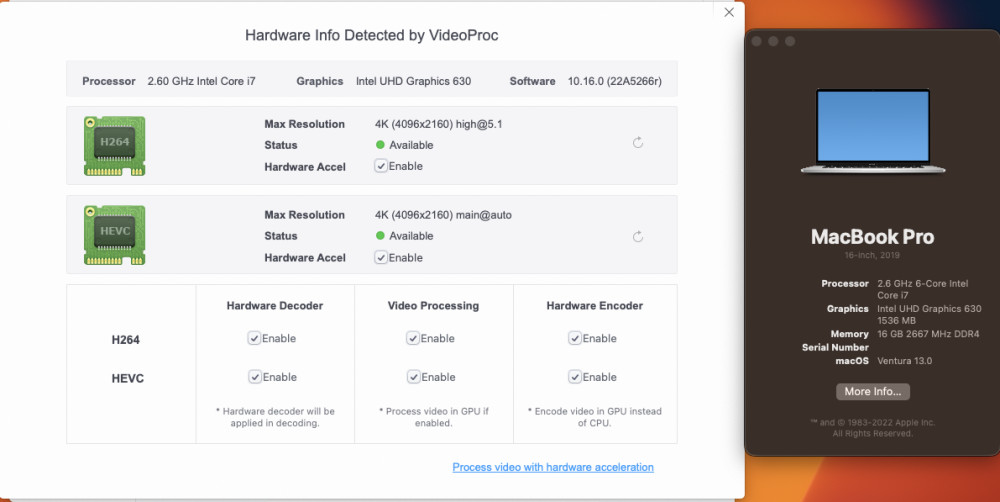Toggle H264 Hardware Decoder Enable checkbox

[x=254, y=338]
